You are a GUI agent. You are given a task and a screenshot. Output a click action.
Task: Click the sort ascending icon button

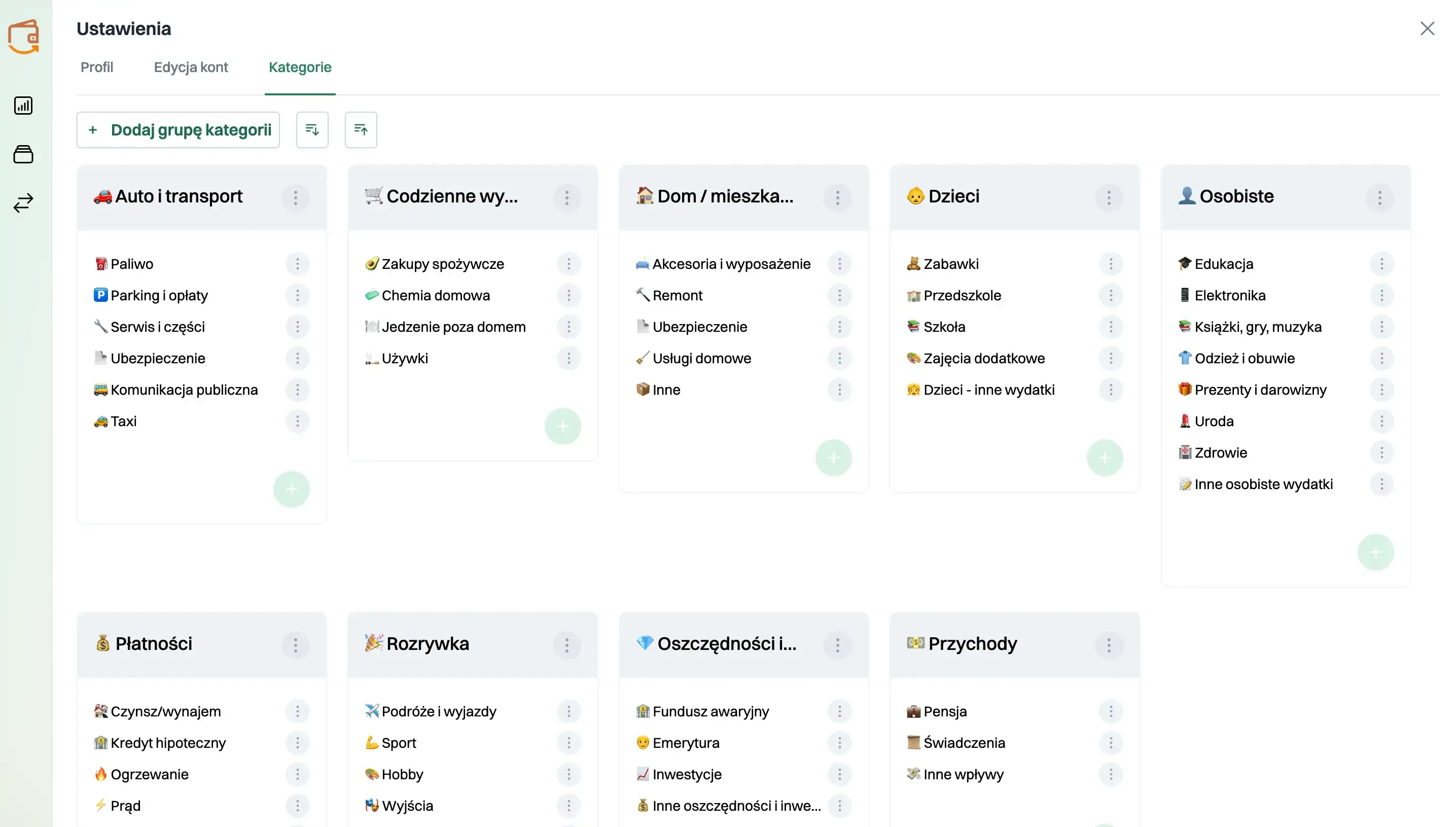point(361,129)
